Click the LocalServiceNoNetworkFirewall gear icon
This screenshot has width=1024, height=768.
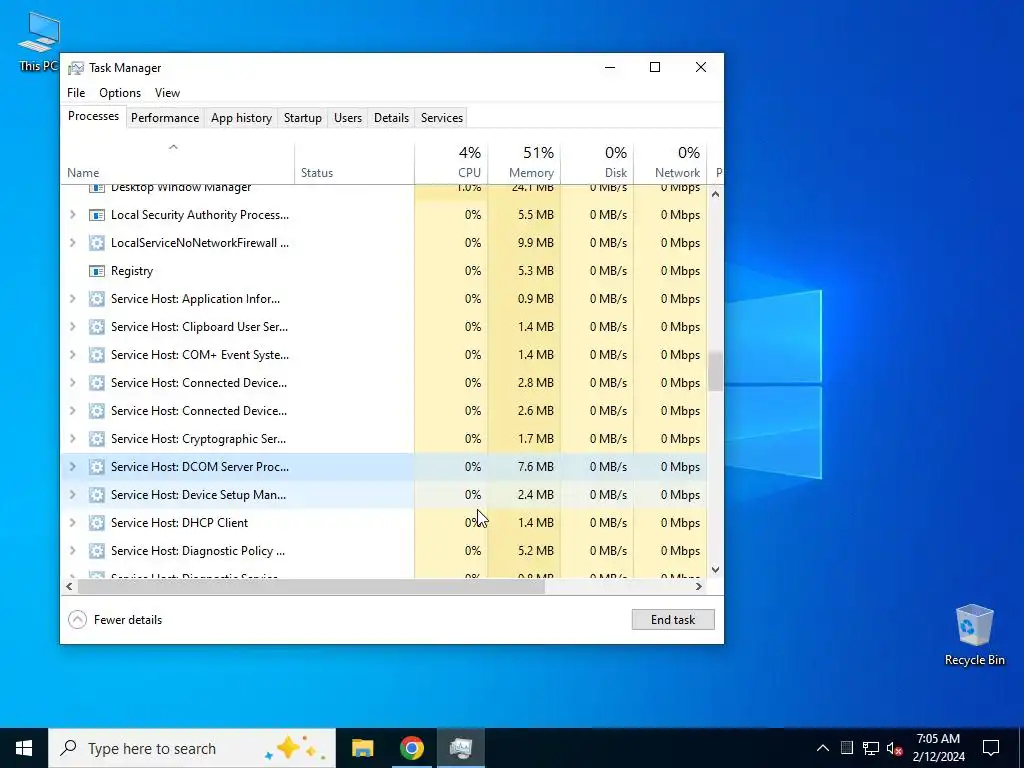[97, 243]
